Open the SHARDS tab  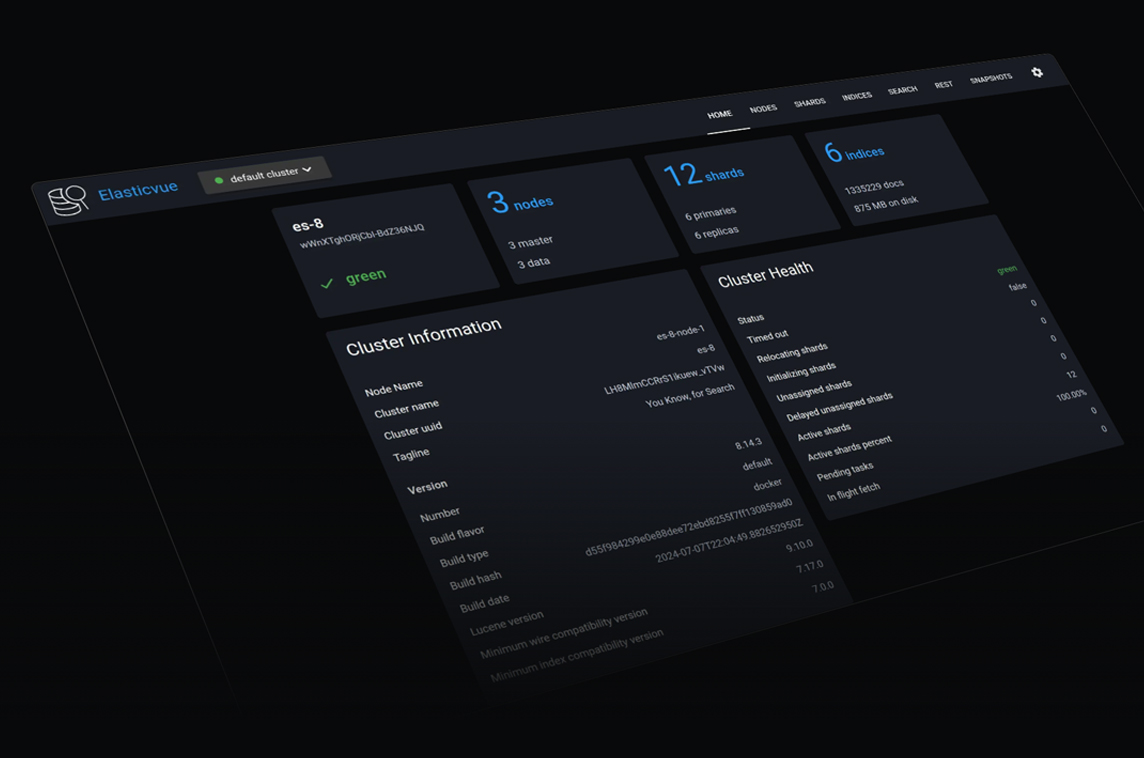[x=810, y=102]
